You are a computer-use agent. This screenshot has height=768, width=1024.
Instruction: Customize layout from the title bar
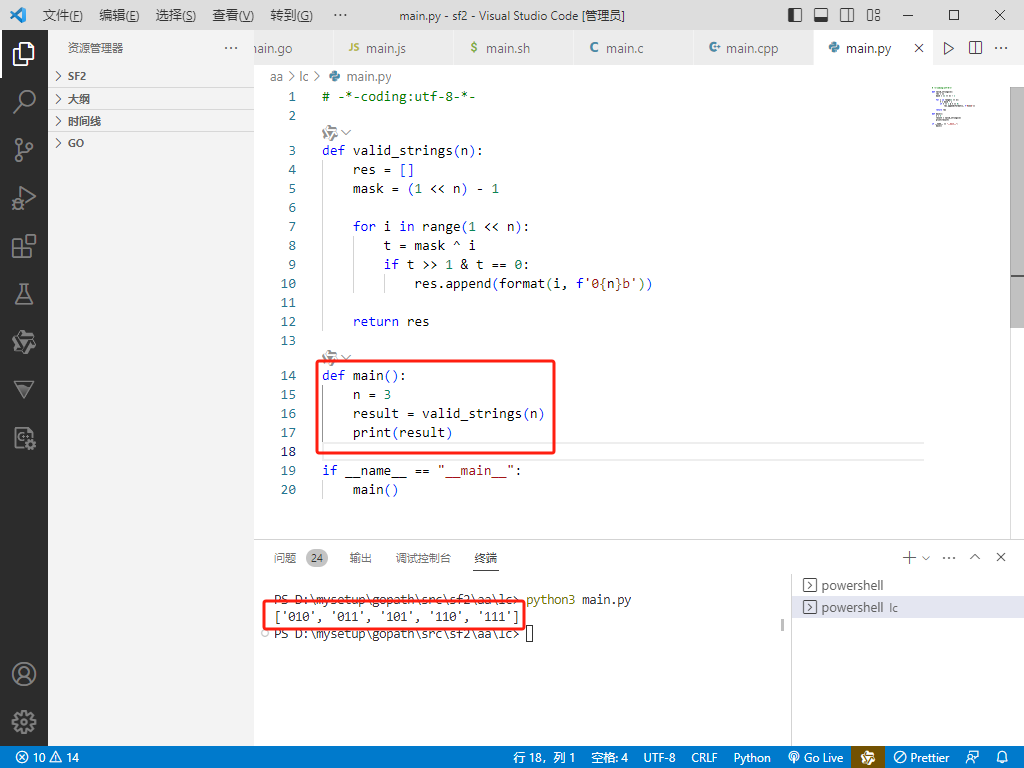coord(873,15)
